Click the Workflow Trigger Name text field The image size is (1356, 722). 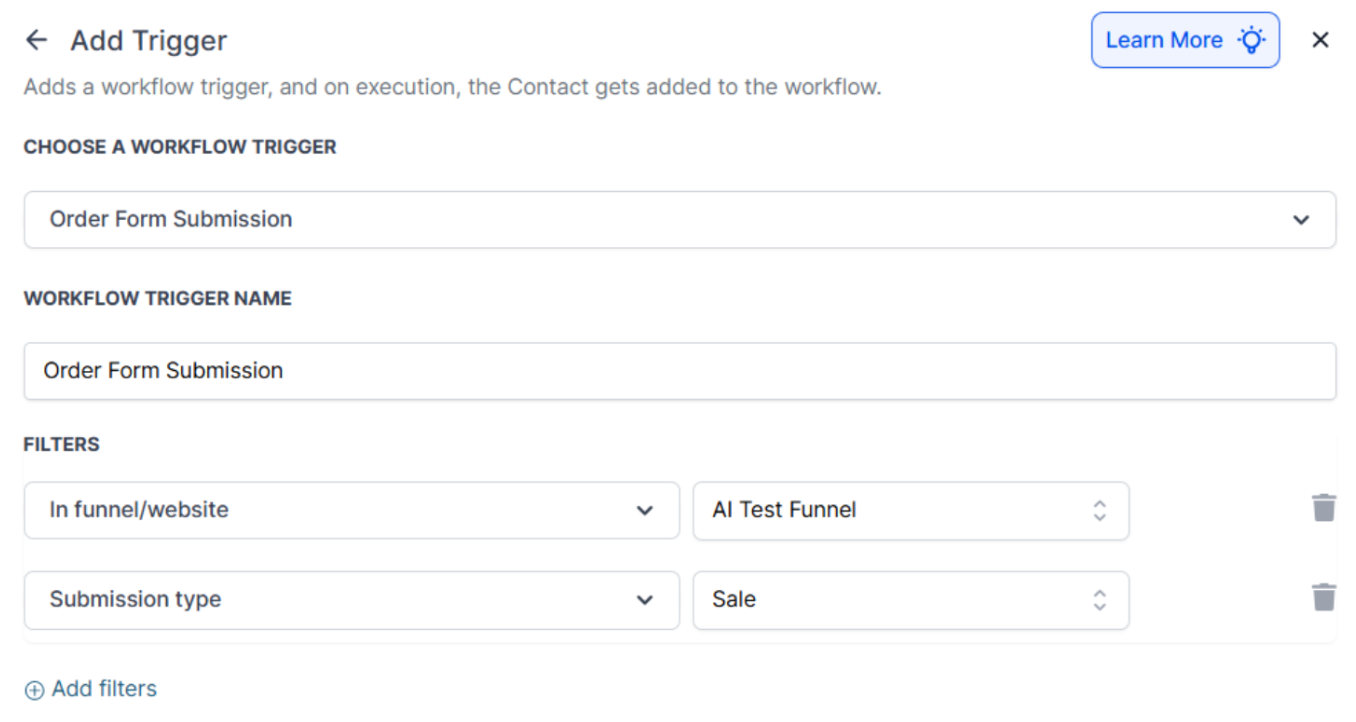[680, 371]
